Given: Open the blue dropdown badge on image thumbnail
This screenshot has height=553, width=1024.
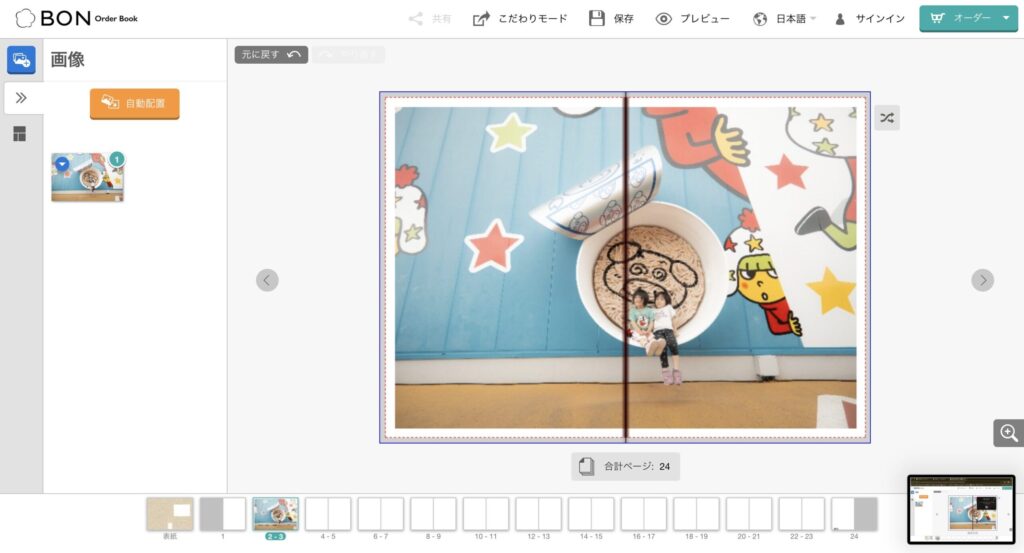Looking at the screenshot, I should pyautogui.click(x=62, y=163).
